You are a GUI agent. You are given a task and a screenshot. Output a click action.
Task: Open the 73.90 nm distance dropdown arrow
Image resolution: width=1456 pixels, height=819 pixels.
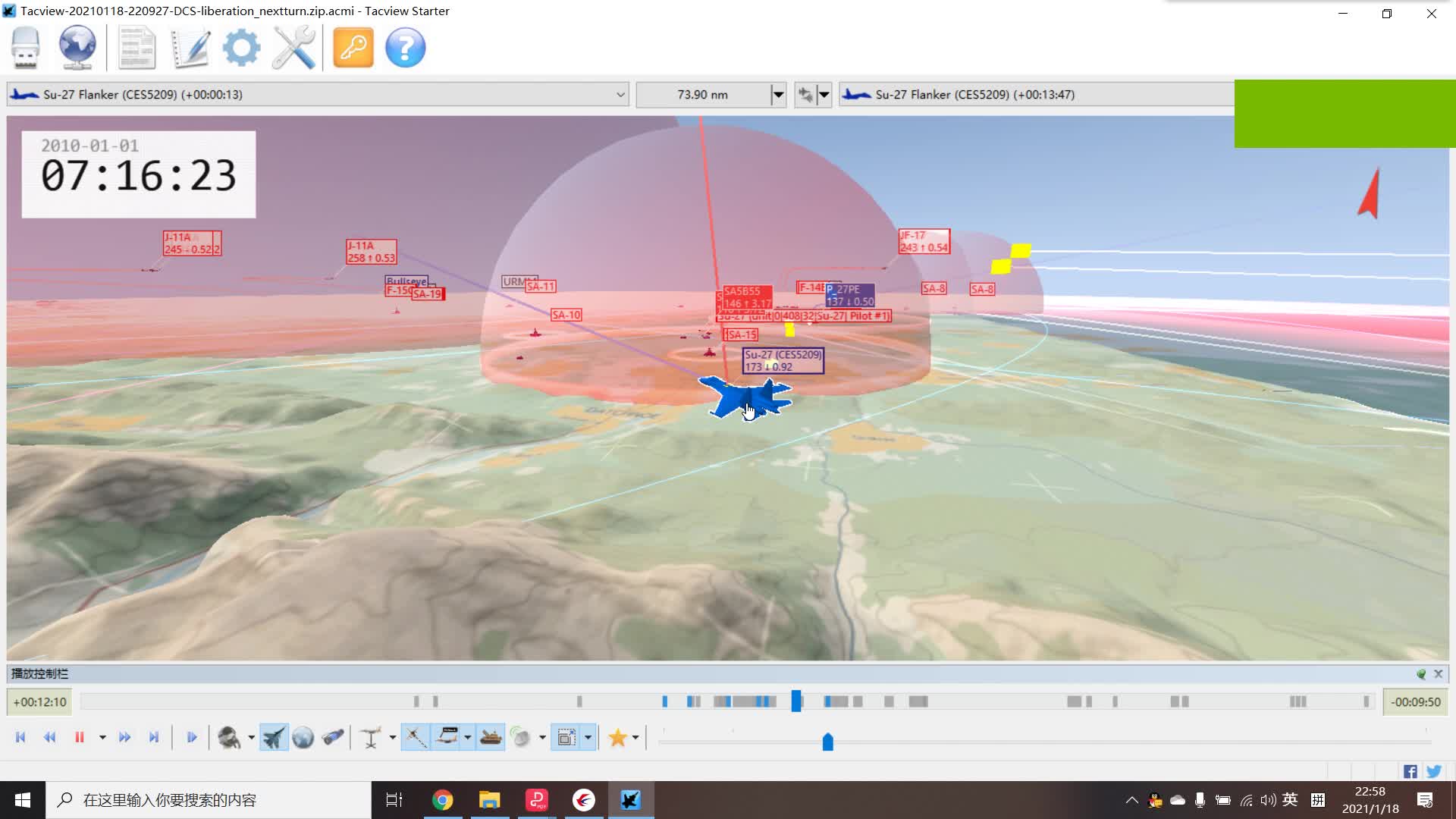click(x=778, y=95)
